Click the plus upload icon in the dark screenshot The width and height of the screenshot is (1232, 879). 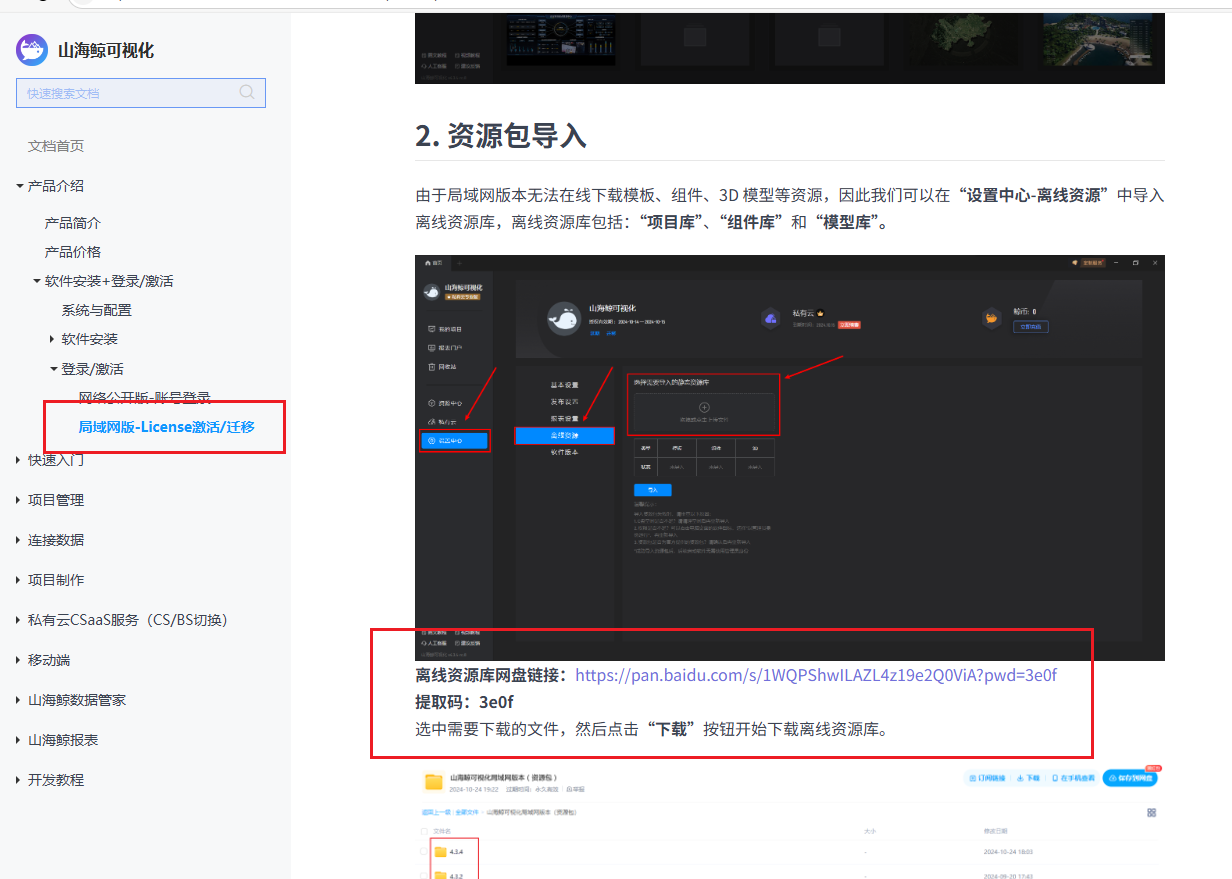[x=704, y=407]
